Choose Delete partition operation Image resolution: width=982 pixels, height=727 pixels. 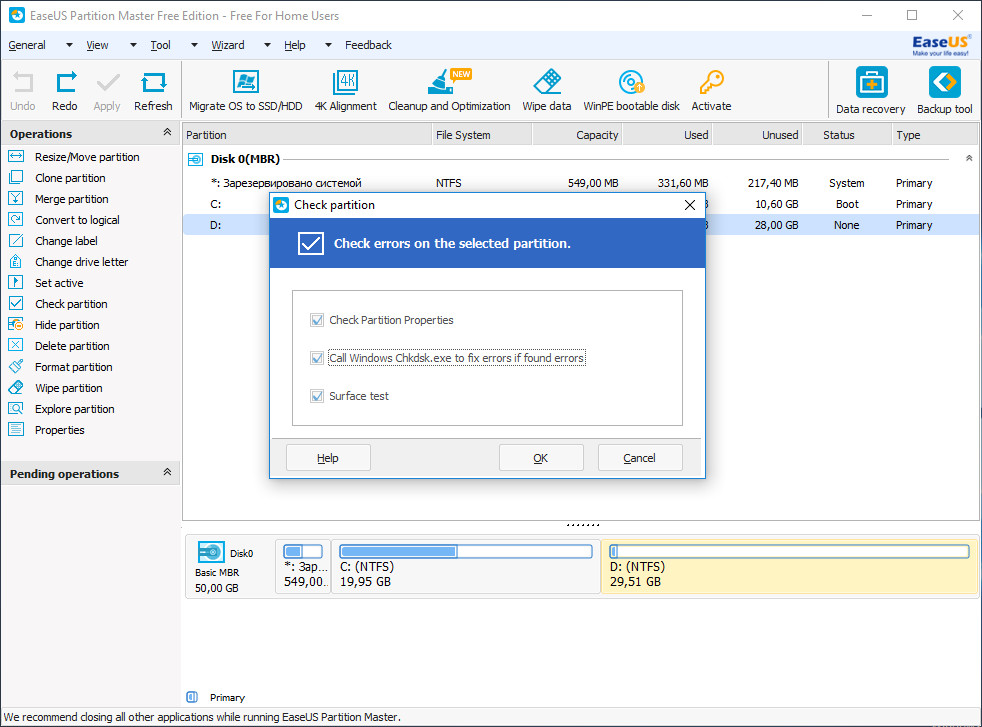tap(72, 346)
